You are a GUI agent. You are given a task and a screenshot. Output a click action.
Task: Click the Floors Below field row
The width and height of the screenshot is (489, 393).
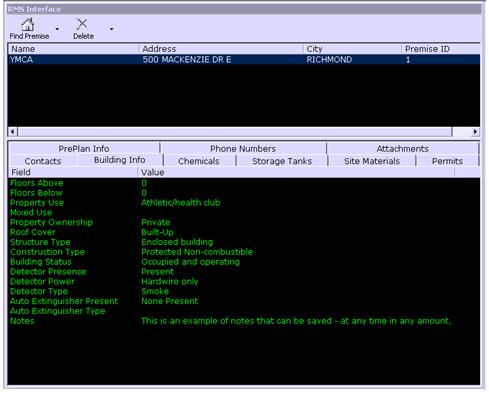point(244,193)
